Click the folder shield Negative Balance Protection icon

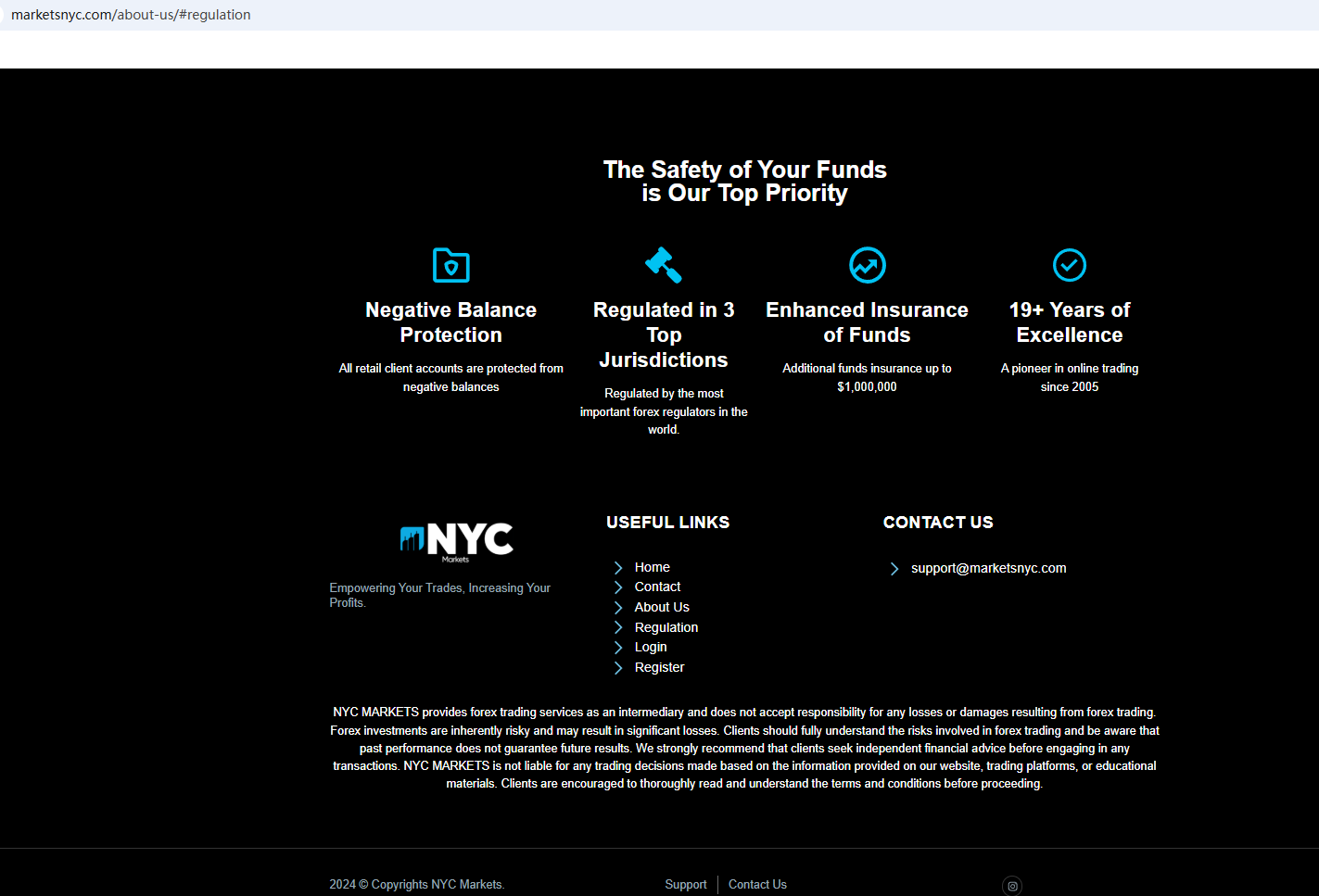(451, 265)
